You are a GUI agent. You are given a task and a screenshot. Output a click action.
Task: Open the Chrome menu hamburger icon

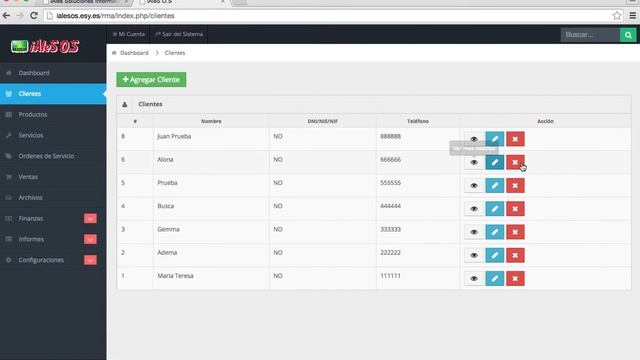pyautogui.click(x=633, y=16)
